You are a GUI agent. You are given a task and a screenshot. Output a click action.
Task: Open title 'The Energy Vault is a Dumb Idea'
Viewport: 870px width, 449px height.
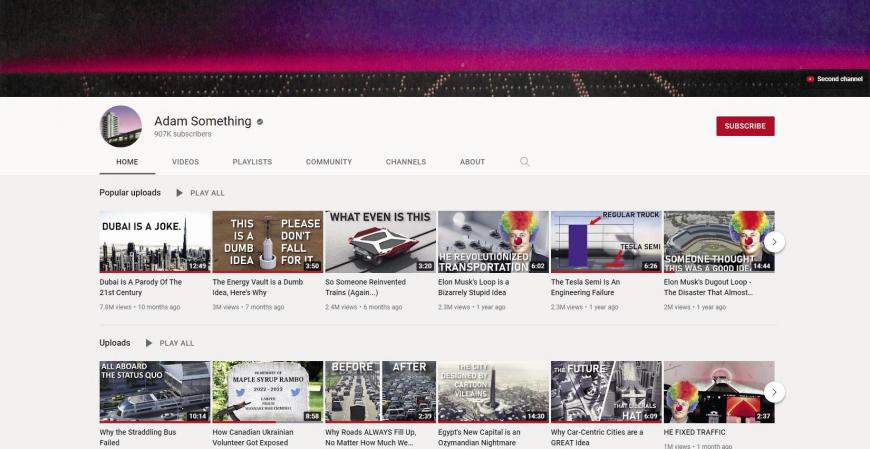258,287
